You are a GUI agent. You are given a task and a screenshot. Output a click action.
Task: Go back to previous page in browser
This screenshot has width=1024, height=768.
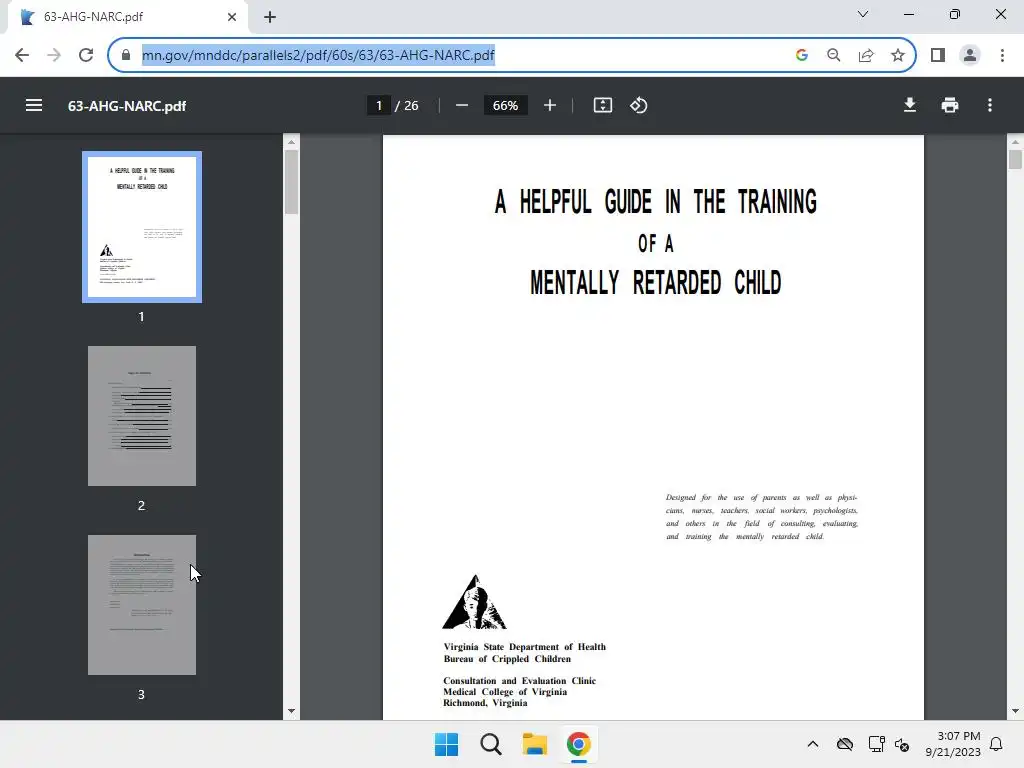(x=22, y=55)
